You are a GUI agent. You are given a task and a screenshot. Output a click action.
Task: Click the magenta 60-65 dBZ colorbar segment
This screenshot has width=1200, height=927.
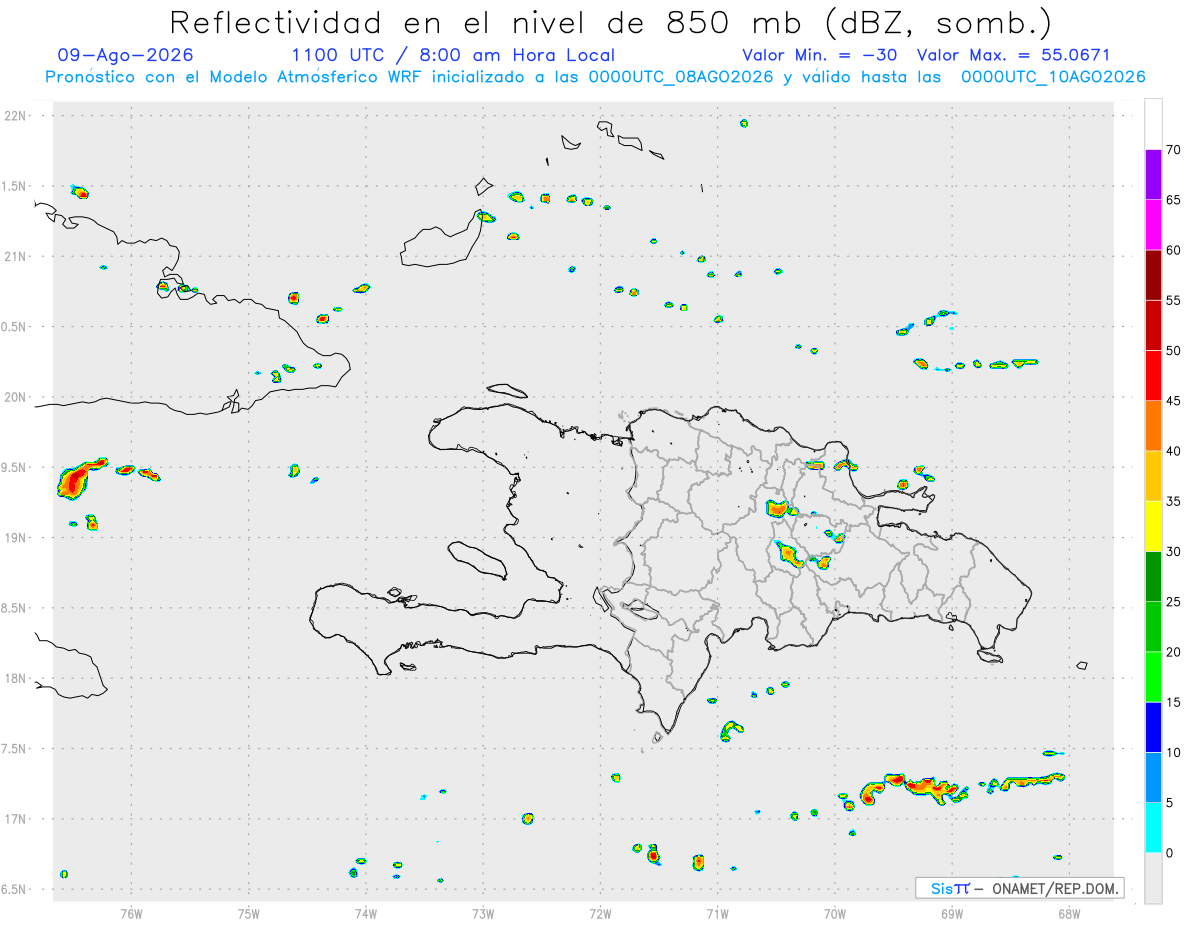[1153, 224]
